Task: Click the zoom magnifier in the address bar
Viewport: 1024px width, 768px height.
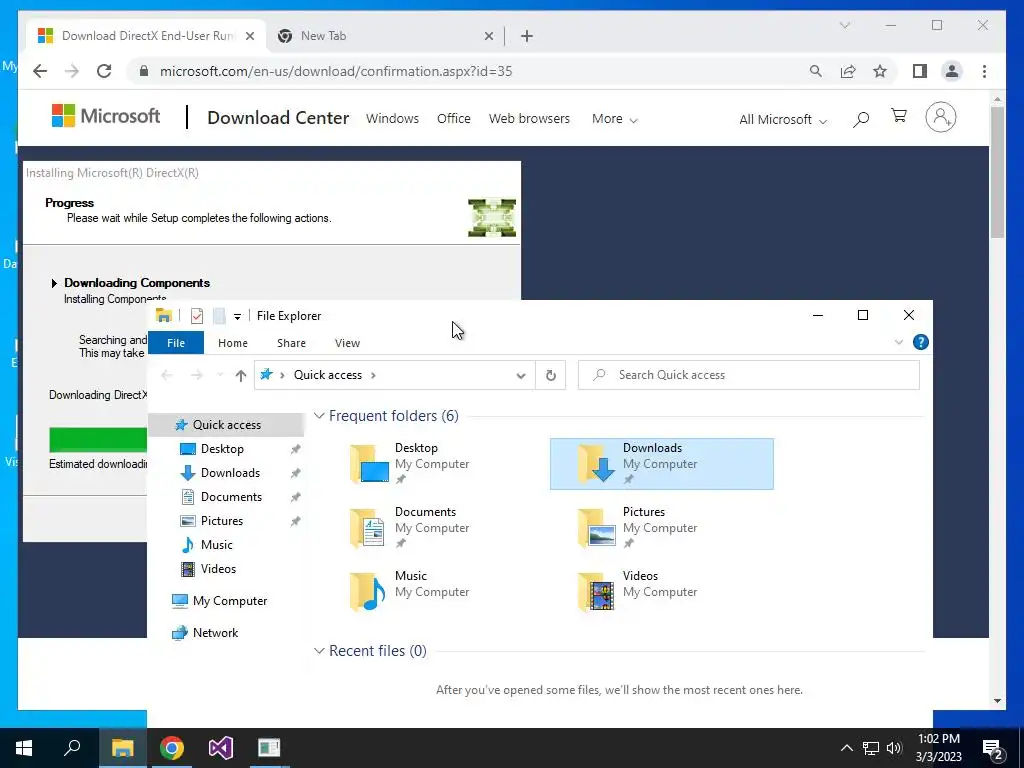Action: (816, 71)
